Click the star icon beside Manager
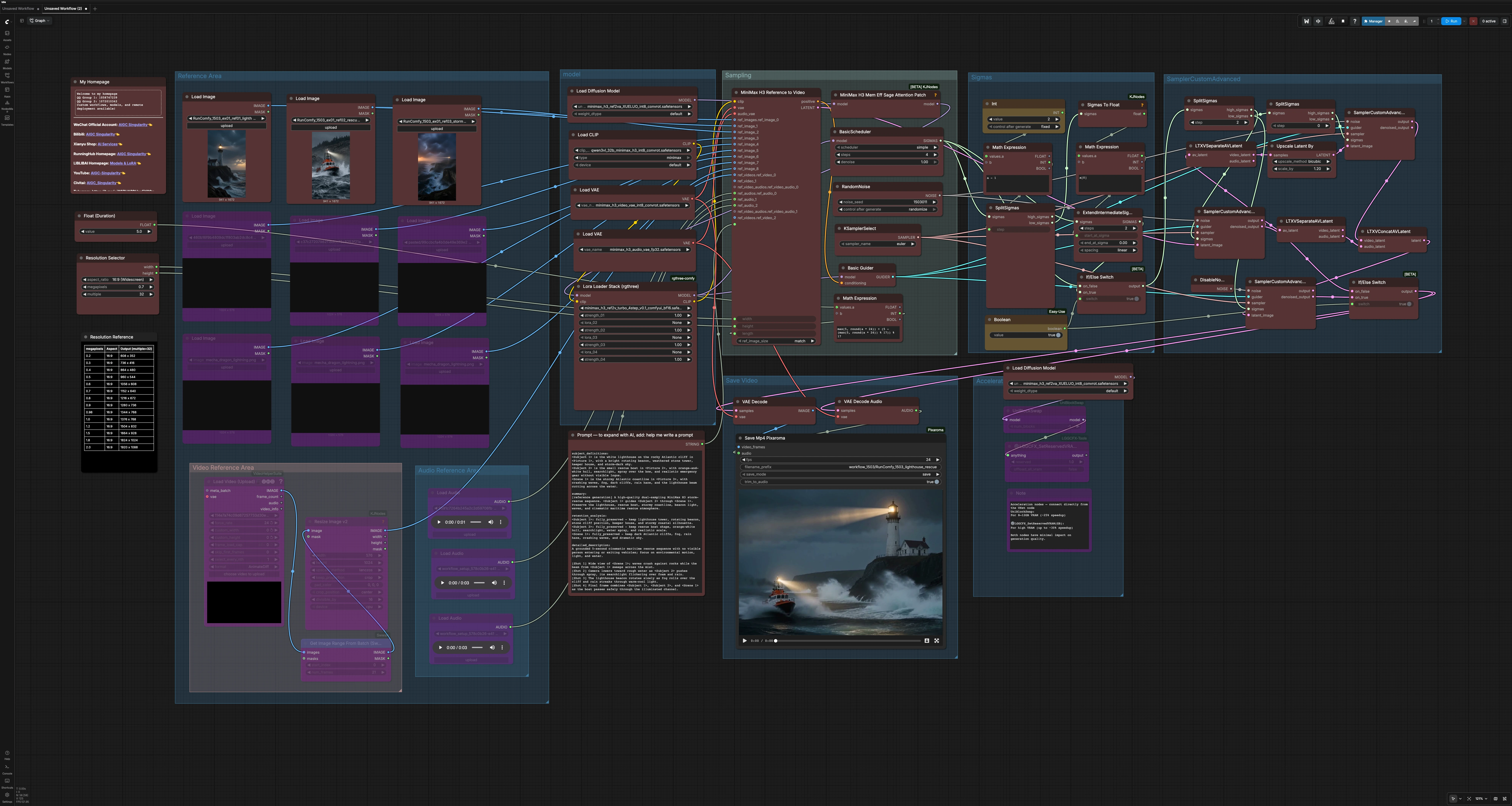The image size is (1512, 806). click(x=1389, y=21)
